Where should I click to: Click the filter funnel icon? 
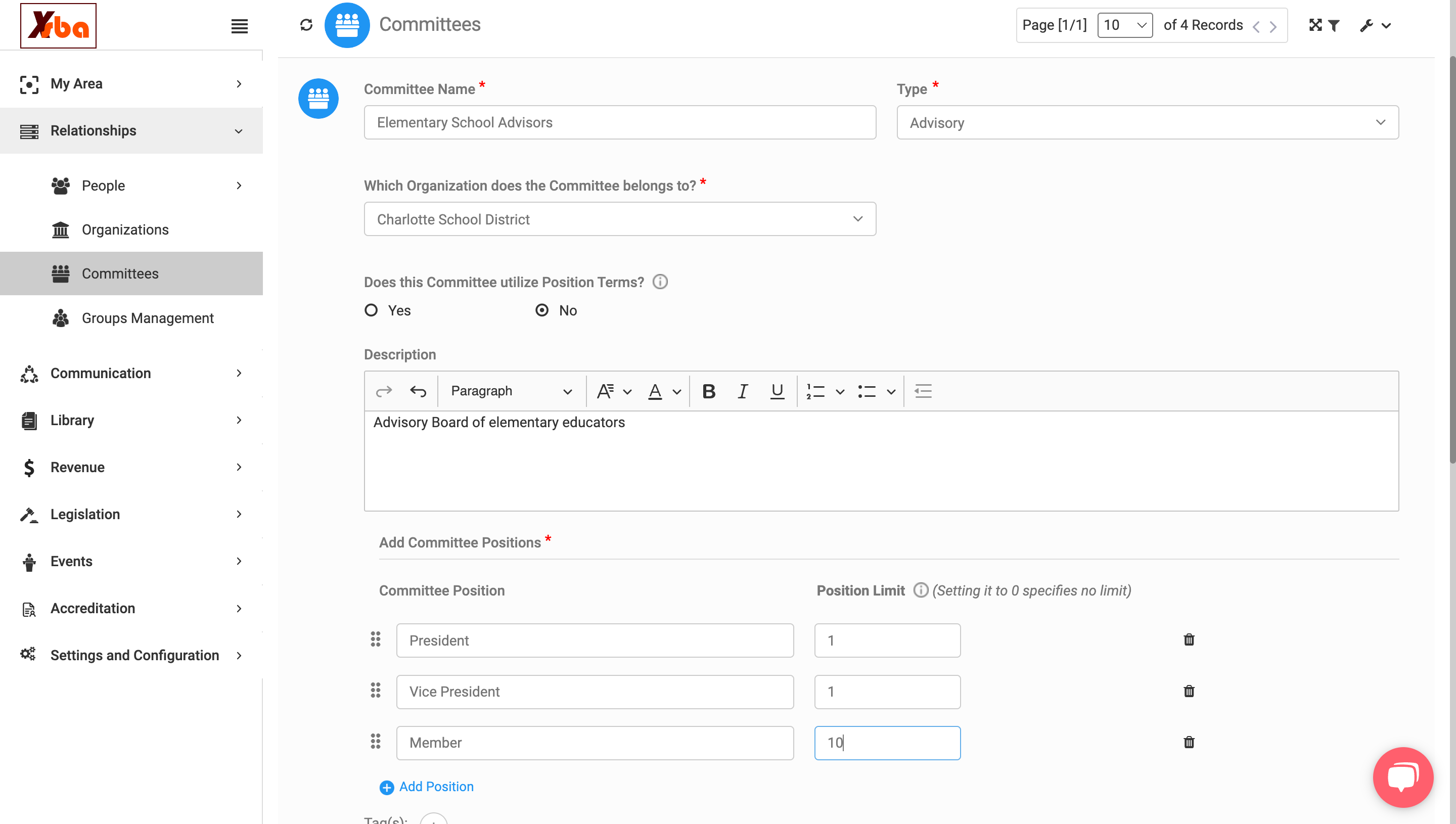1334,25
